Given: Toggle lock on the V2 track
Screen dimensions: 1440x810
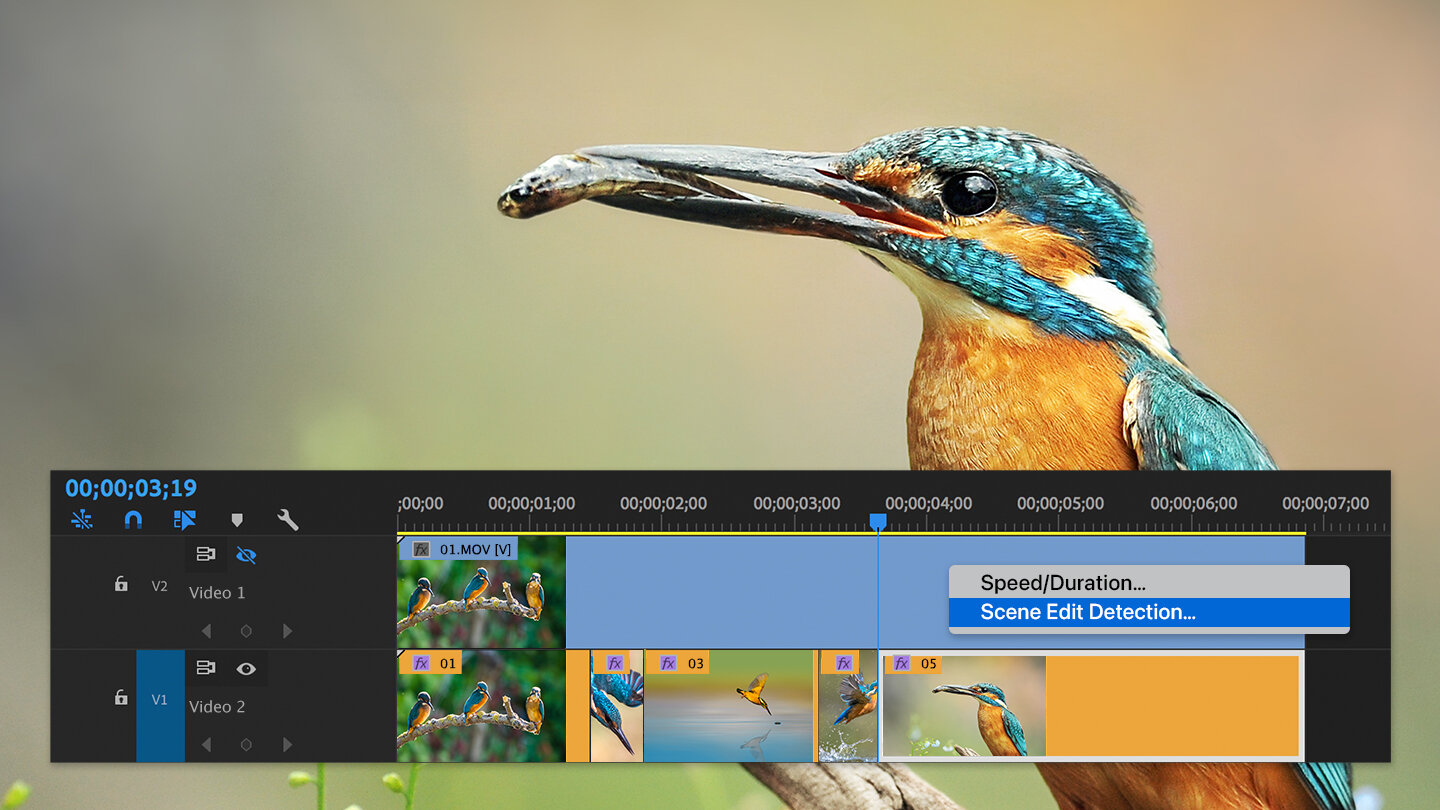Looking at the screenshot, I should pyautogui.click(x=121, y=584).
